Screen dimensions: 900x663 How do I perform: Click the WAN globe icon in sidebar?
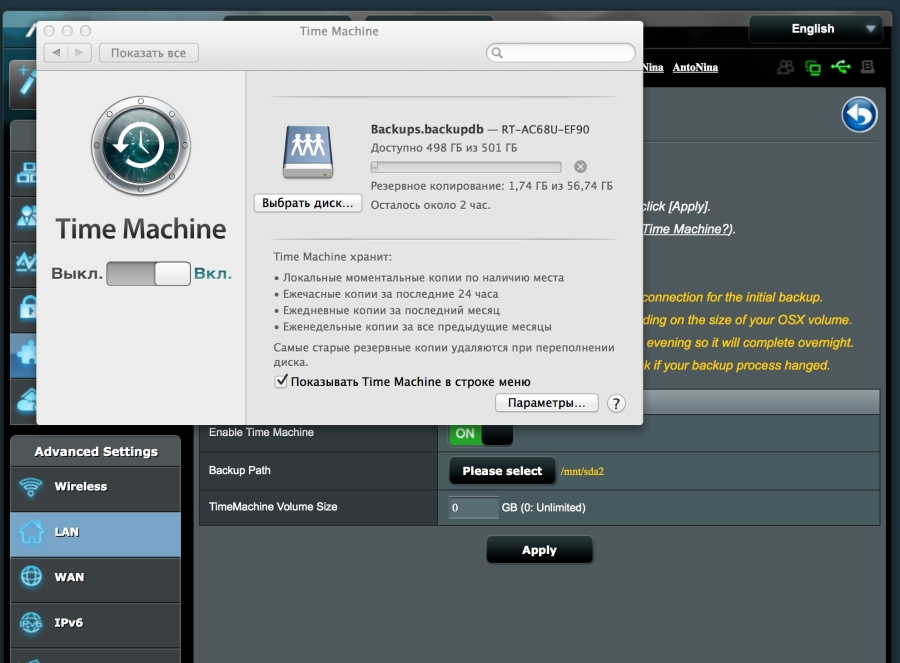pos(31,576)
